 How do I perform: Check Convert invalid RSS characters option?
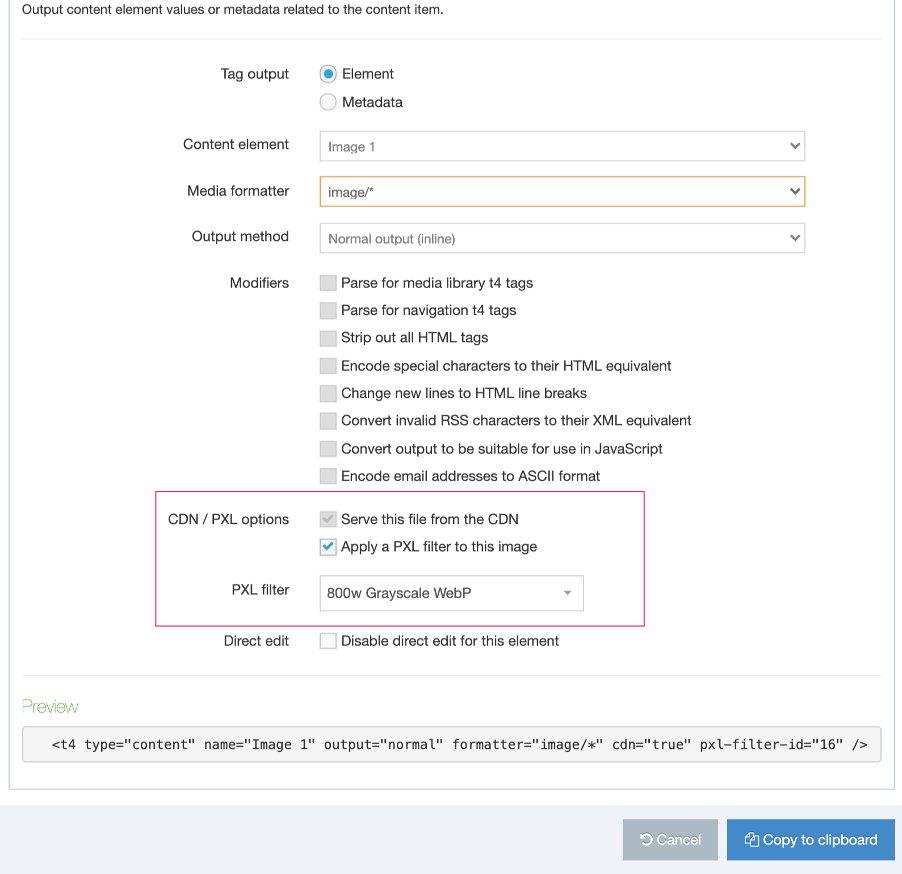328,421
